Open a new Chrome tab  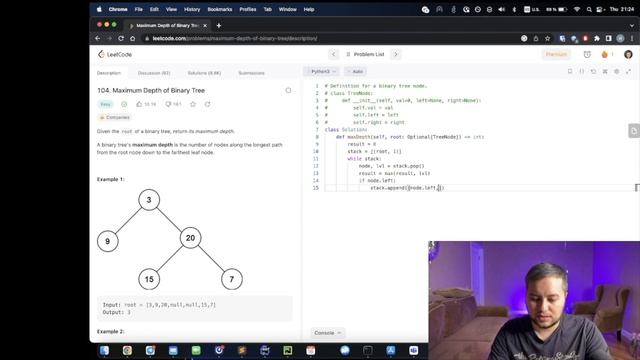[219, 25]
